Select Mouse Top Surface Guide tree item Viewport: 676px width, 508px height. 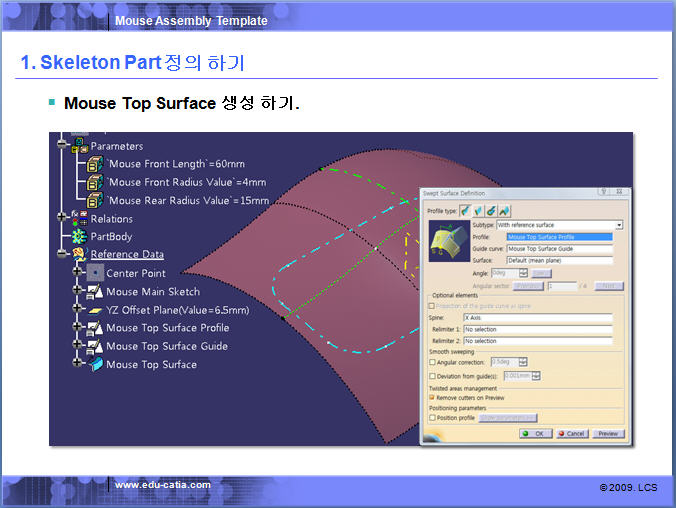pos(166,346)
